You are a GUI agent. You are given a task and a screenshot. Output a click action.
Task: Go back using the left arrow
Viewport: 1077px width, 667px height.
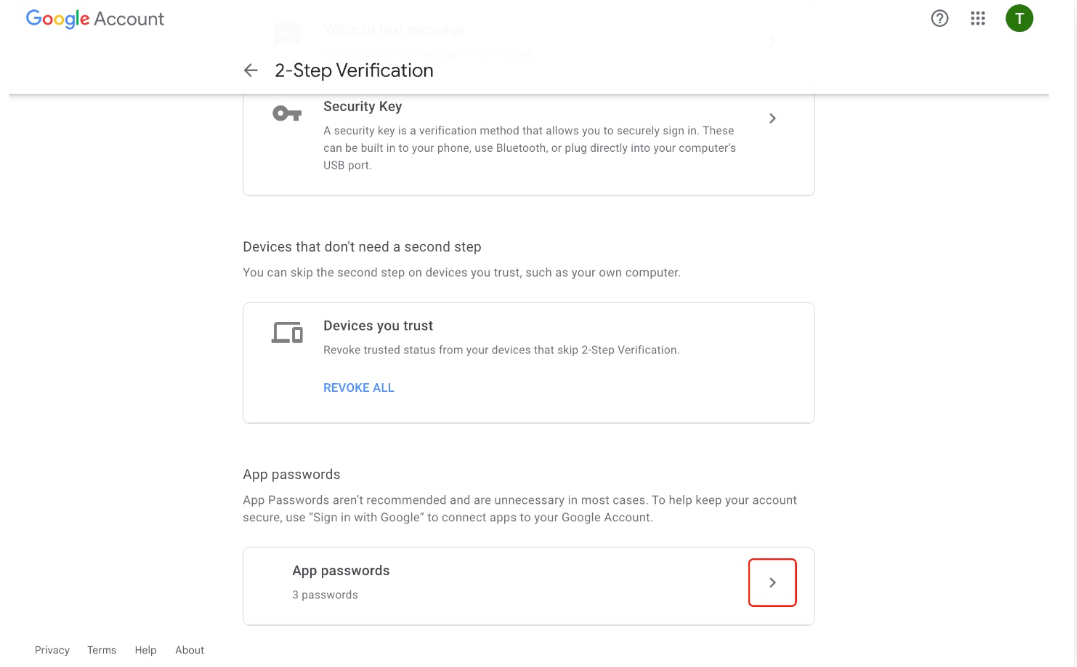[251, 70]
